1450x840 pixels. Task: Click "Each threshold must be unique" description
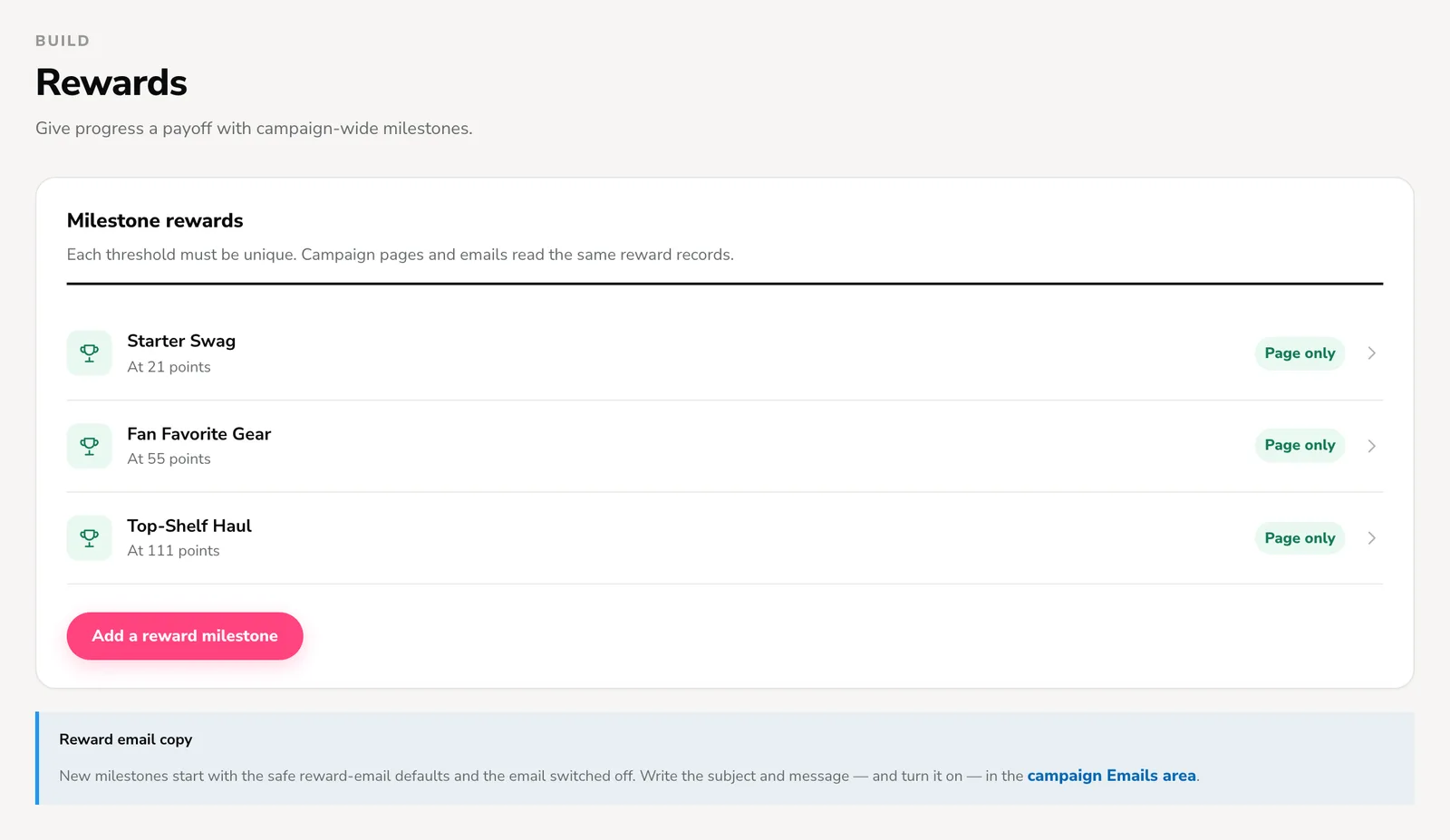click(401, 255)
